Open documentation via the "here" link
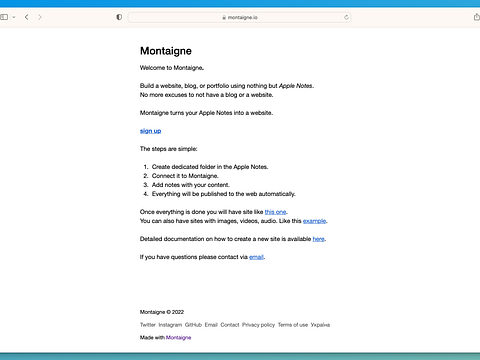This screenshot has height=360, width=480. tap(318, 239)
